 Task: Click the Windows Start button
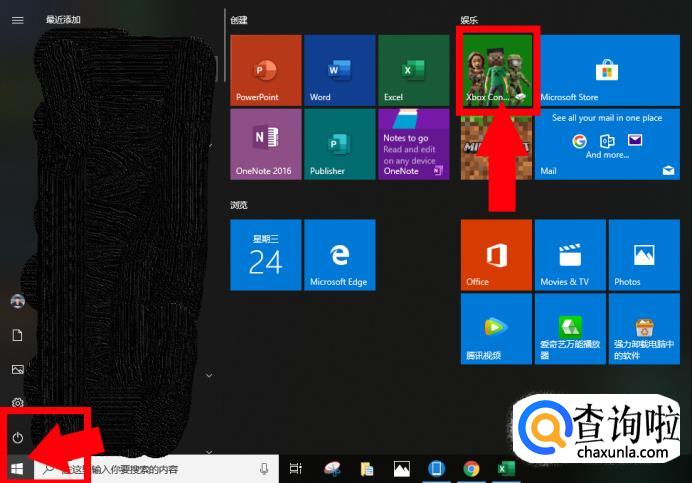[17, 469]
